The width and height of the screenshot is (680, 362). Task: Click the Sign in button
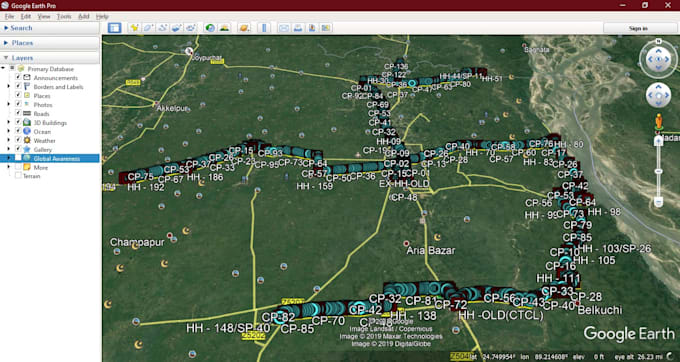point(638,28)
